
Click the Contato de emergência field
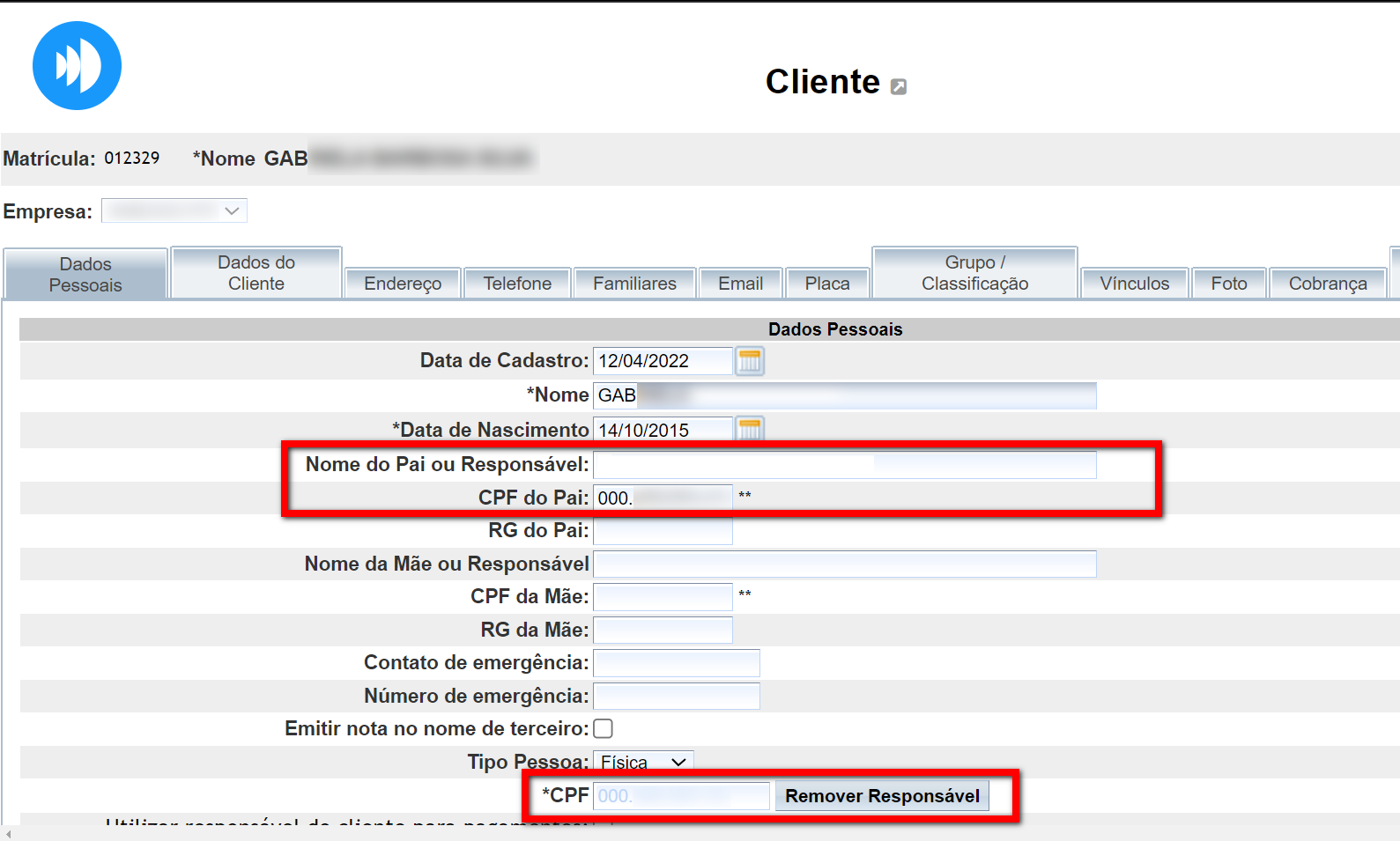676,663
